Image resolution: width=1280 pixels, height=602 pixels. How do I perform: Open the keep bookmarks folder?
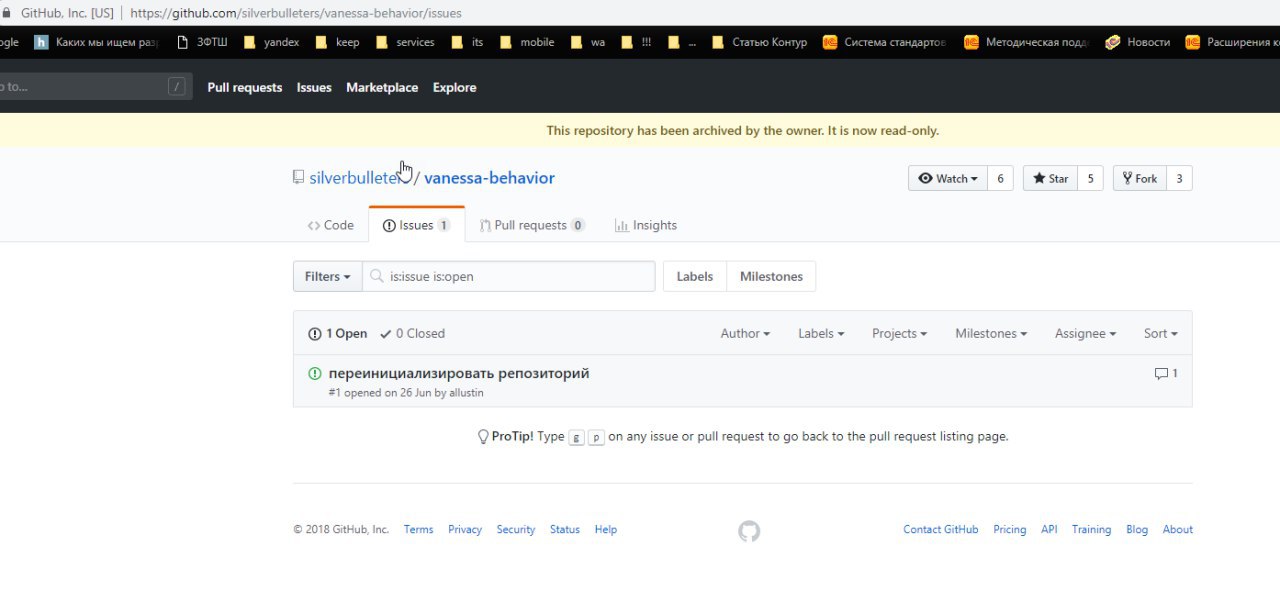(337, 42)
